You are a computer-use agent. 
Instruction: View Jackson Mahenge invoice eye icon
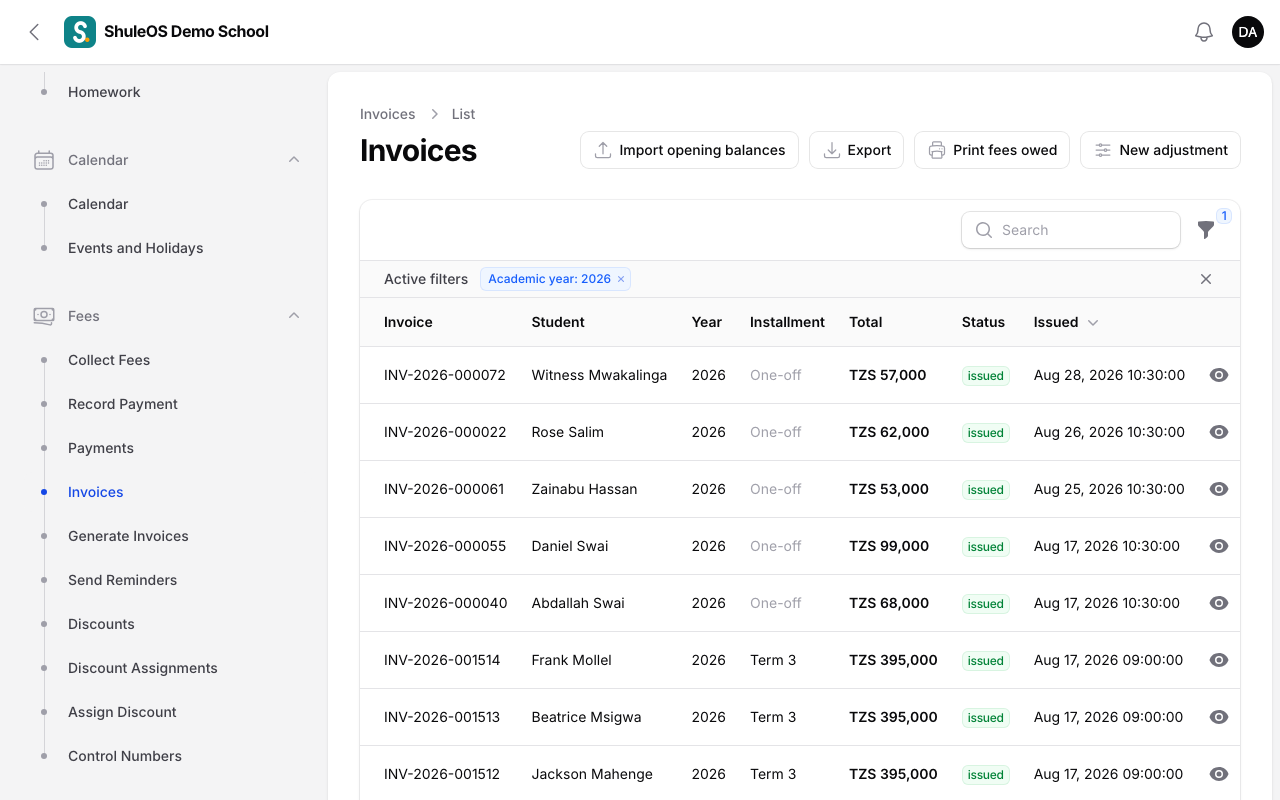[1218, 774]
